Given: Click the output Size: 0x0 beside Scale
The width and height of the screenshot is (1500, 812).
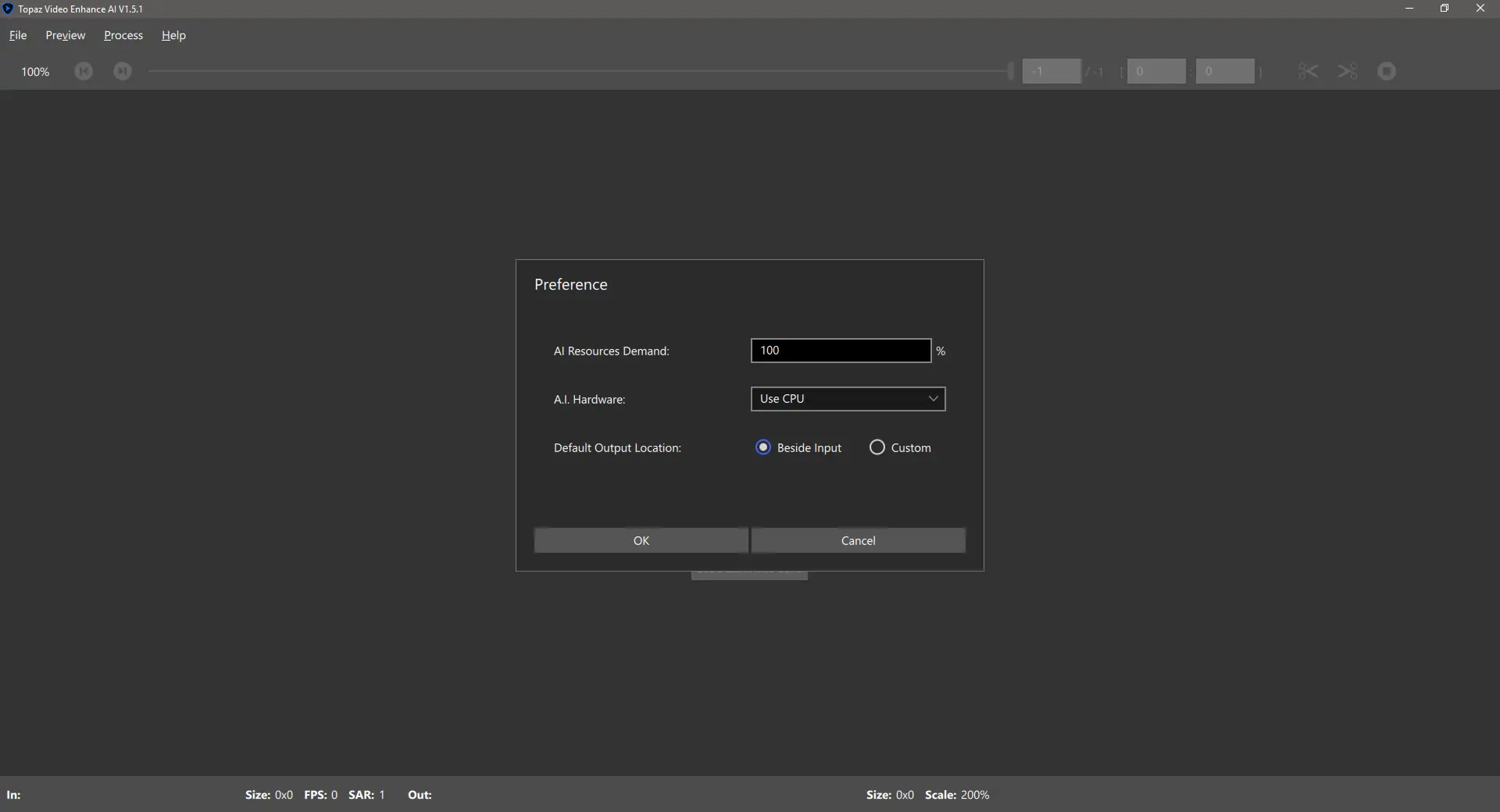Looking at the screenshot, I should click(x=890, y=795).
